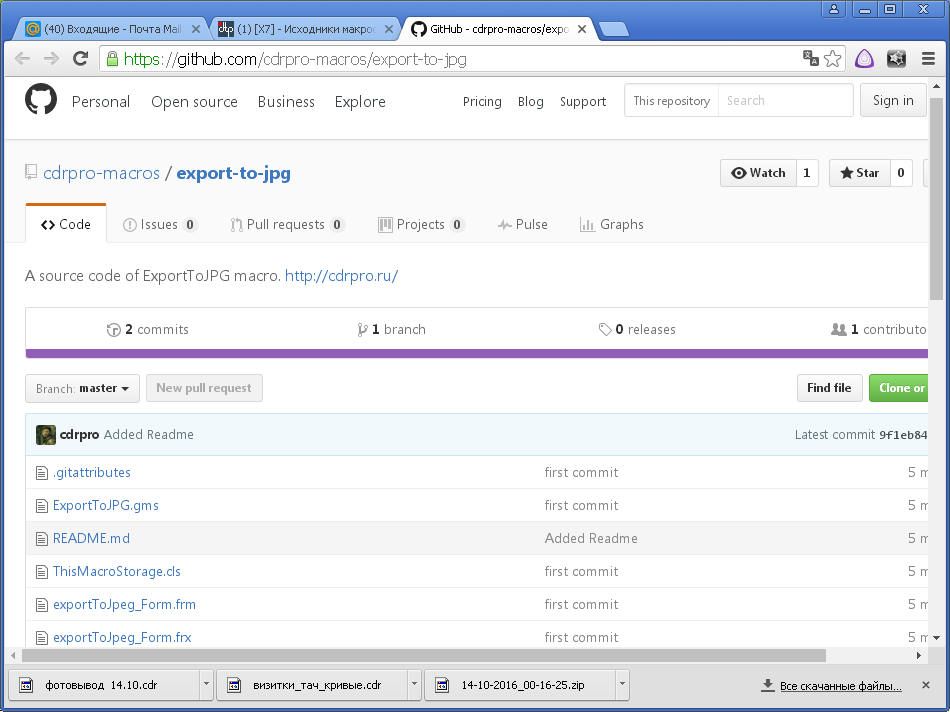Click the file icon next to ThisMacroStorage.cls

[42, 571]
